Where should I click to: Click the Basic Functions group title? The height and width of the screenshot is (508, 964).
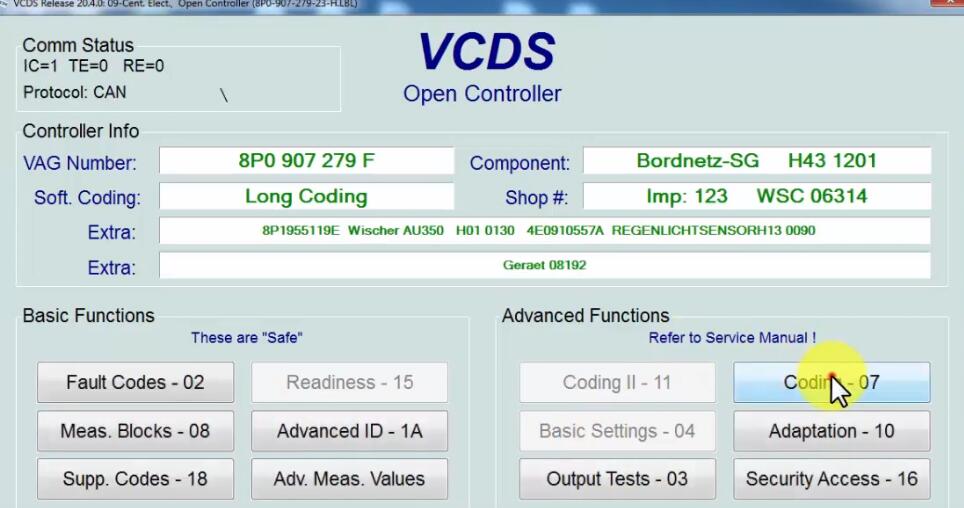(89, 316)
